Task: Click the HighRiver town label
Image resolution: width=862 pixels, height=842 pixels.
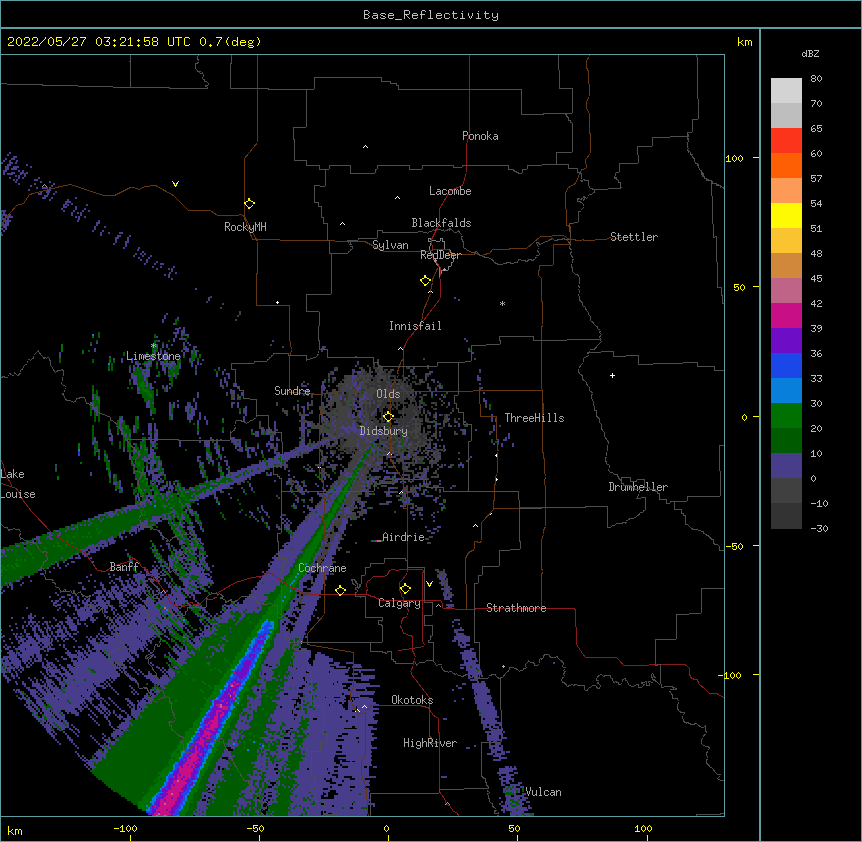Action: 430,743
